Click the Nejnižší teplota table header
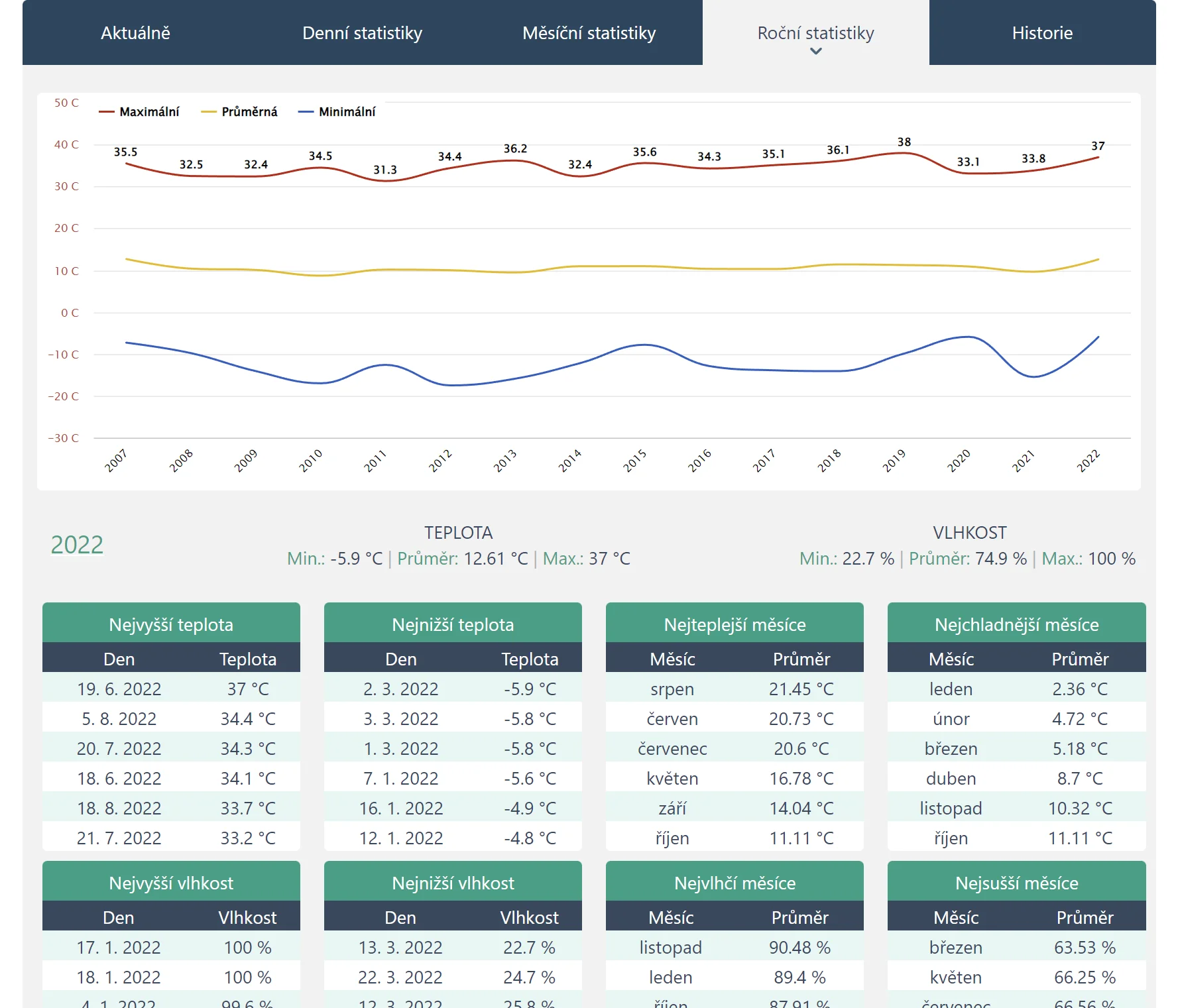This screenshot has height=1008, width=1178. pyautogui.click(x=453, y=624)
